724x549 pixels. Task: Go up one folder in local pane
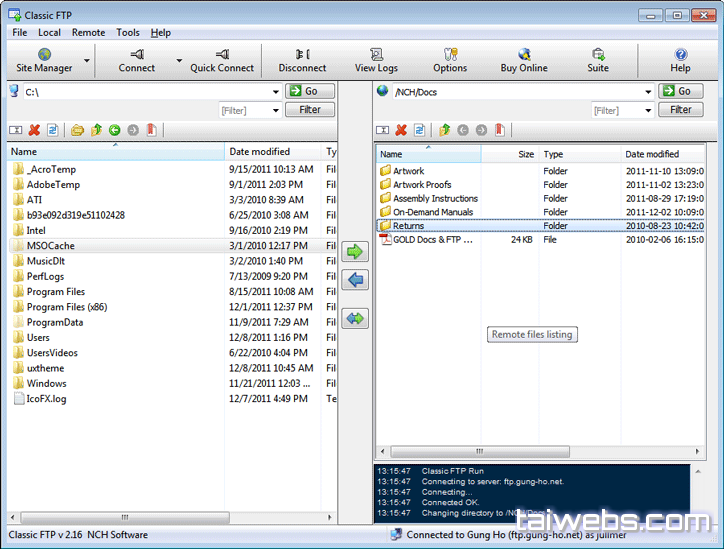[97, 130]
